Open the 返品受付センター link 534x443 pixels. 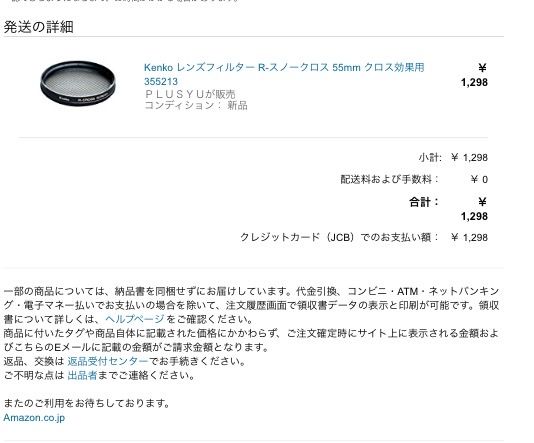coord(108,361)
